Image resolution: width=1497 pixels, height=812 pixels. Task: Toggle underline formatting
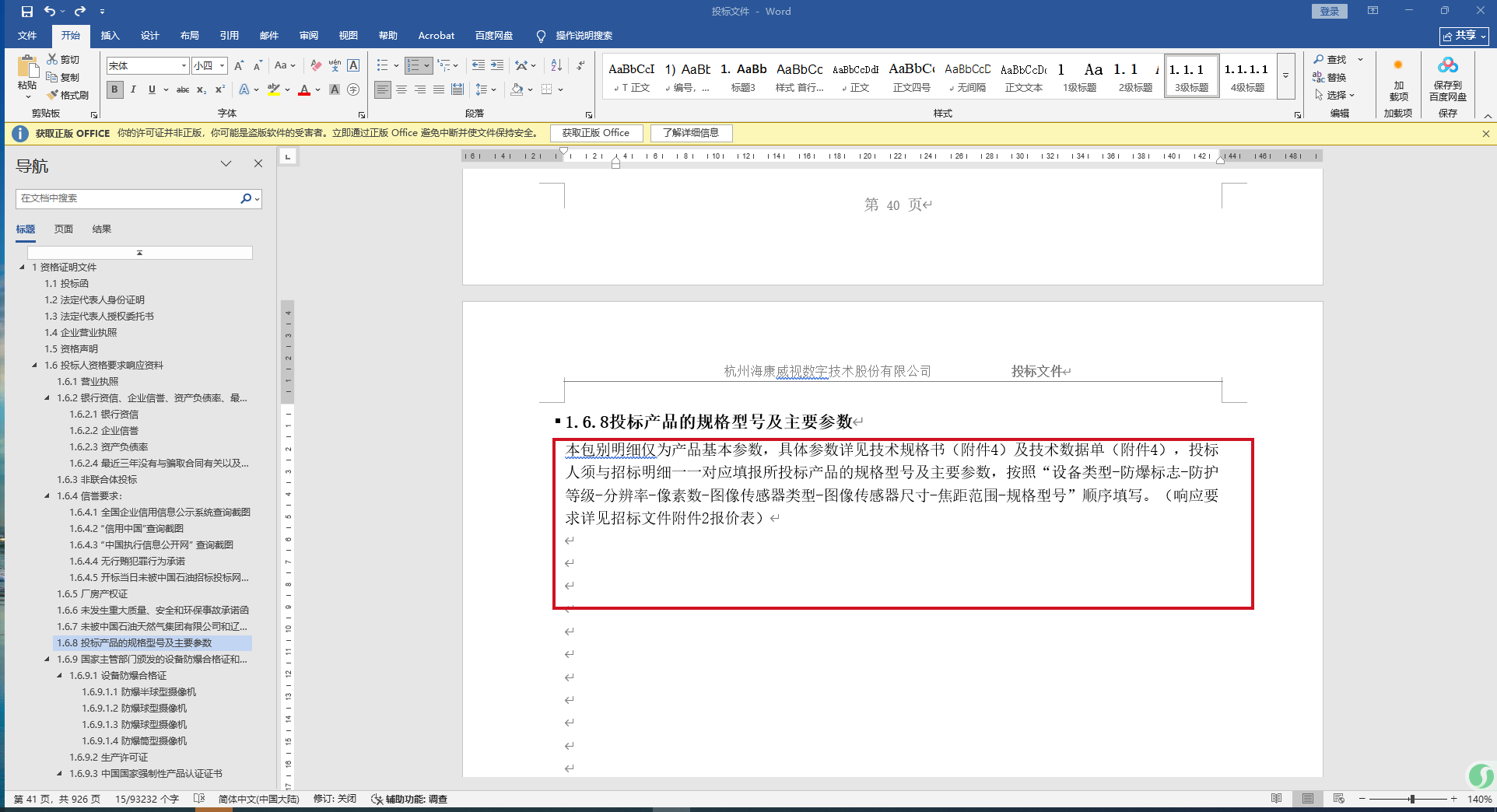coord(152,89)
